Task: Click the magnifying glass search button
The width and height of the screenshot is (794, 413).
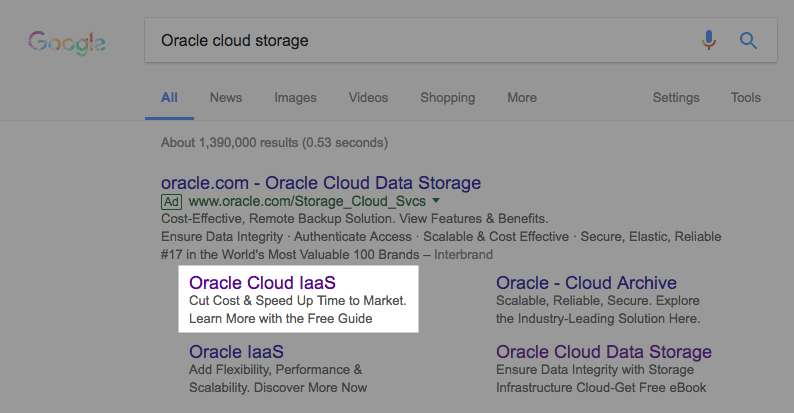Action: pos(748,41)
